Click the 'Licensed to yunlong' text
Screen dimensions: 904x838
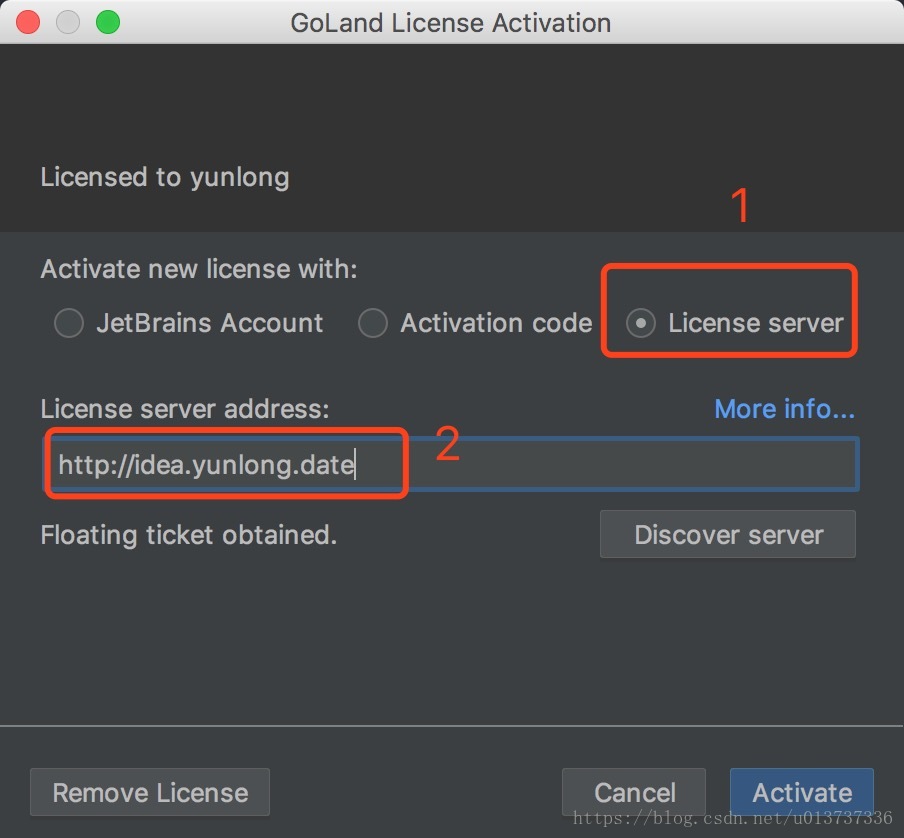click(165, 178)
